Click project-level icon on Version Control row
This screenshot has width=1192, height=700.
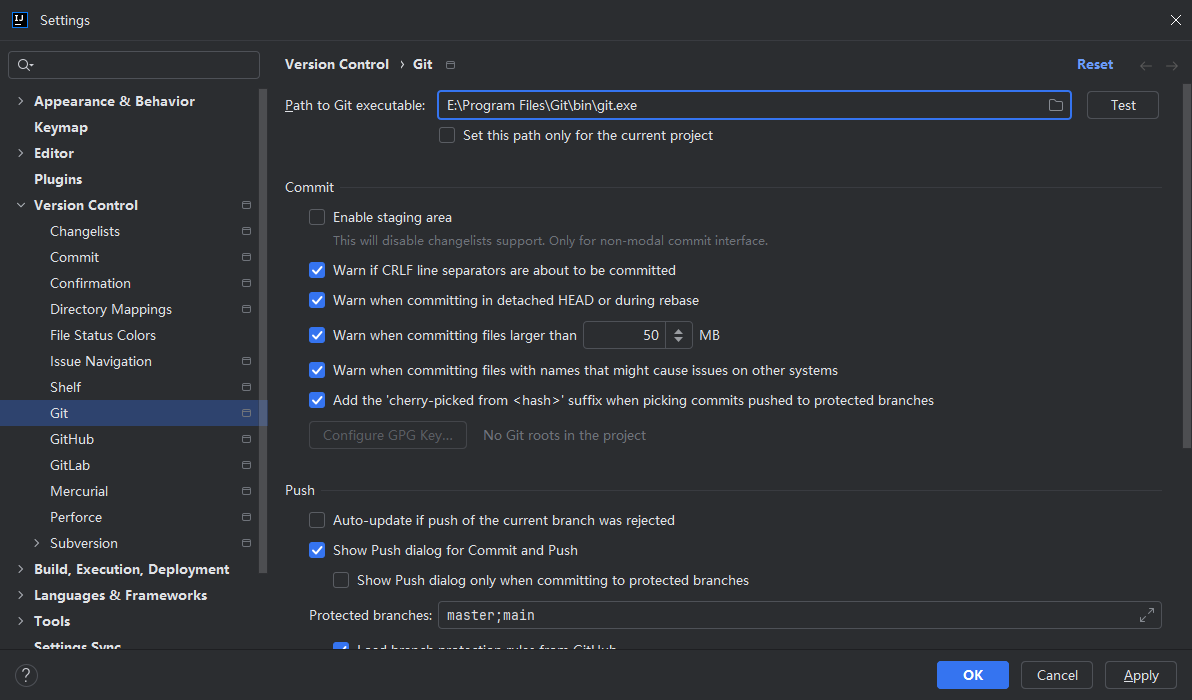[246, 205]
